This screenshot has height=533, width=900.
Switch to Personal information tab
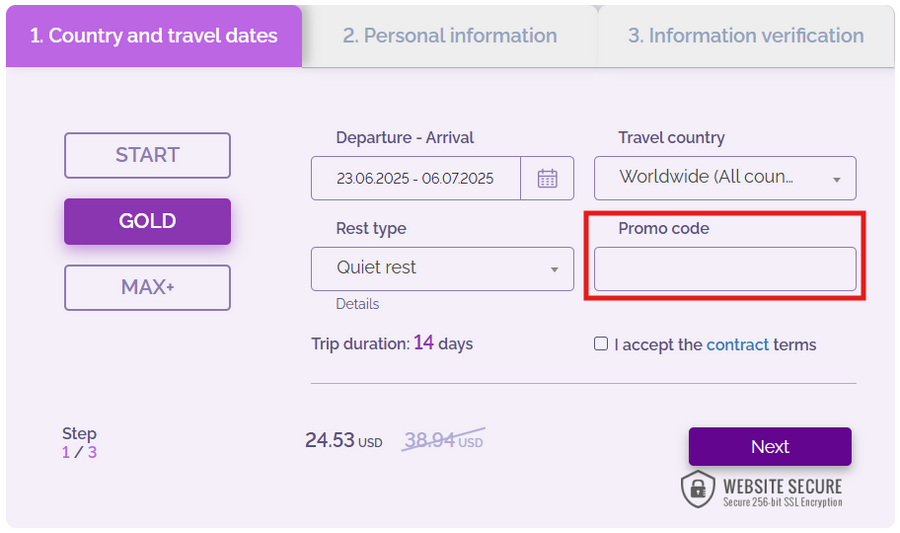pyautogui.click(x=449, y=36)
